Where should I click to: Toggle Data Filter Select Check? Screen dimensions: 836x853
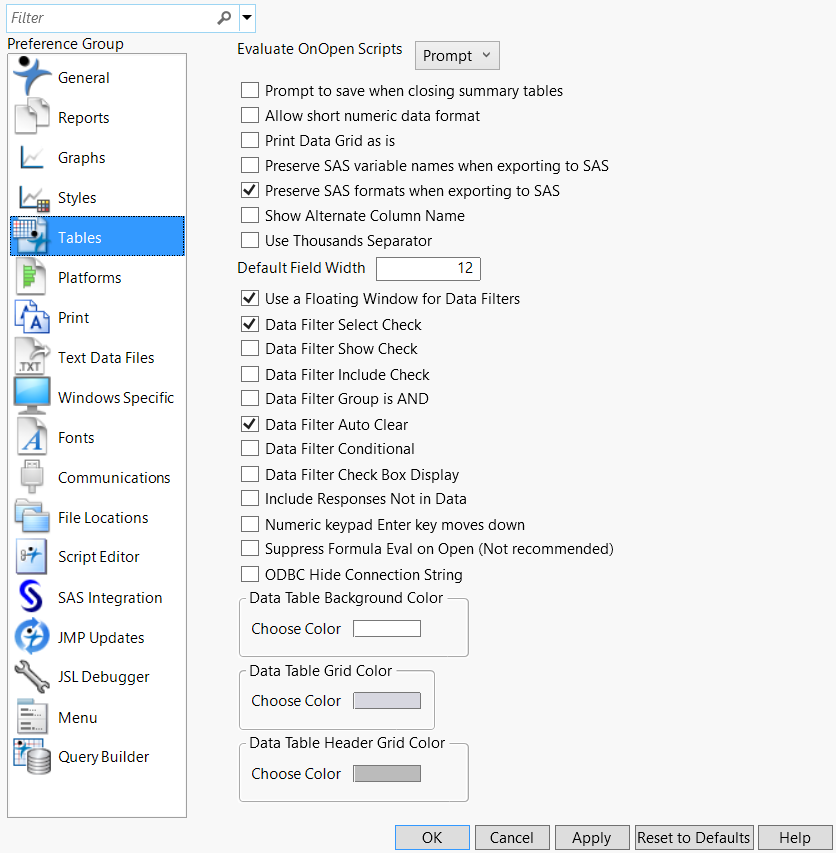pyautogui.click(x=250, y=325)
